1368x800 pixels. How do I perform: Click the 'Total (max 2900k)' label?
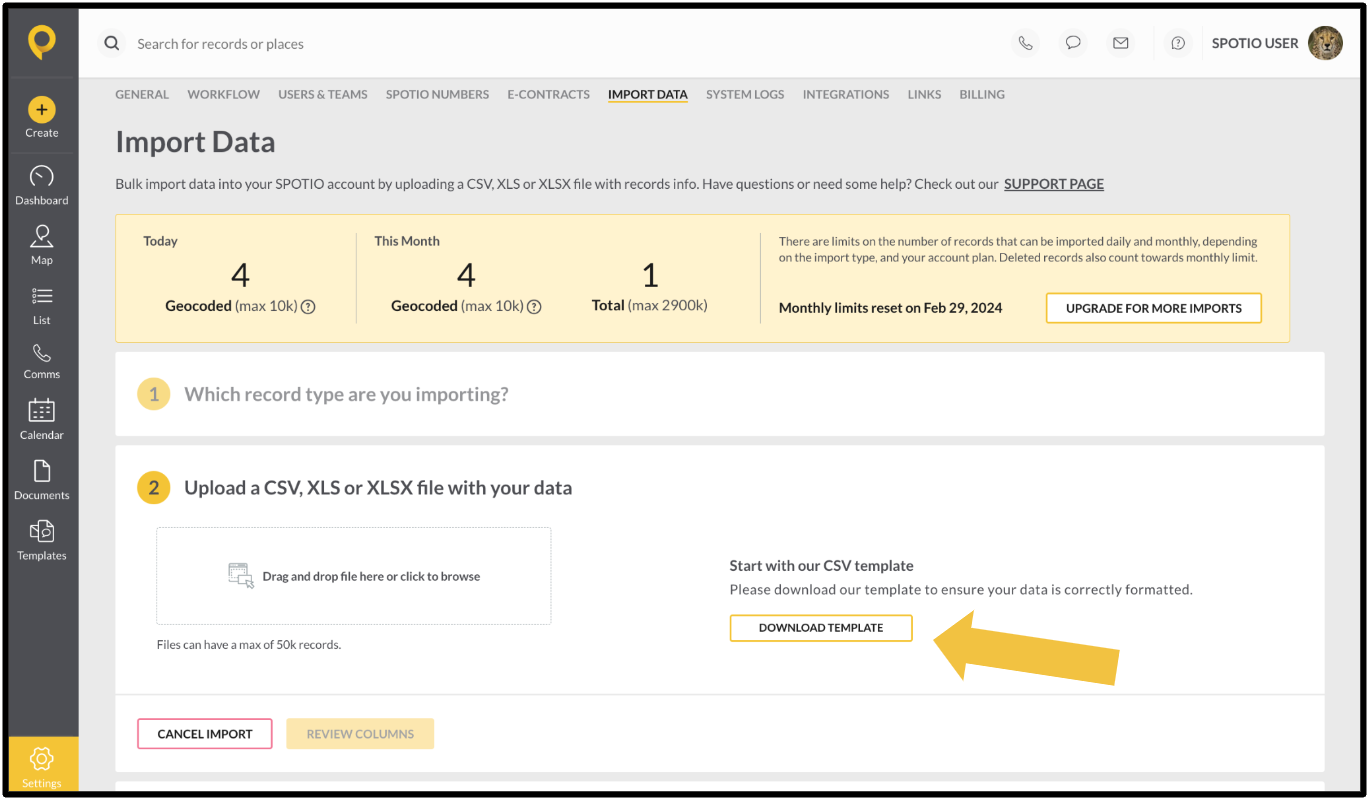tap(650, 305)
